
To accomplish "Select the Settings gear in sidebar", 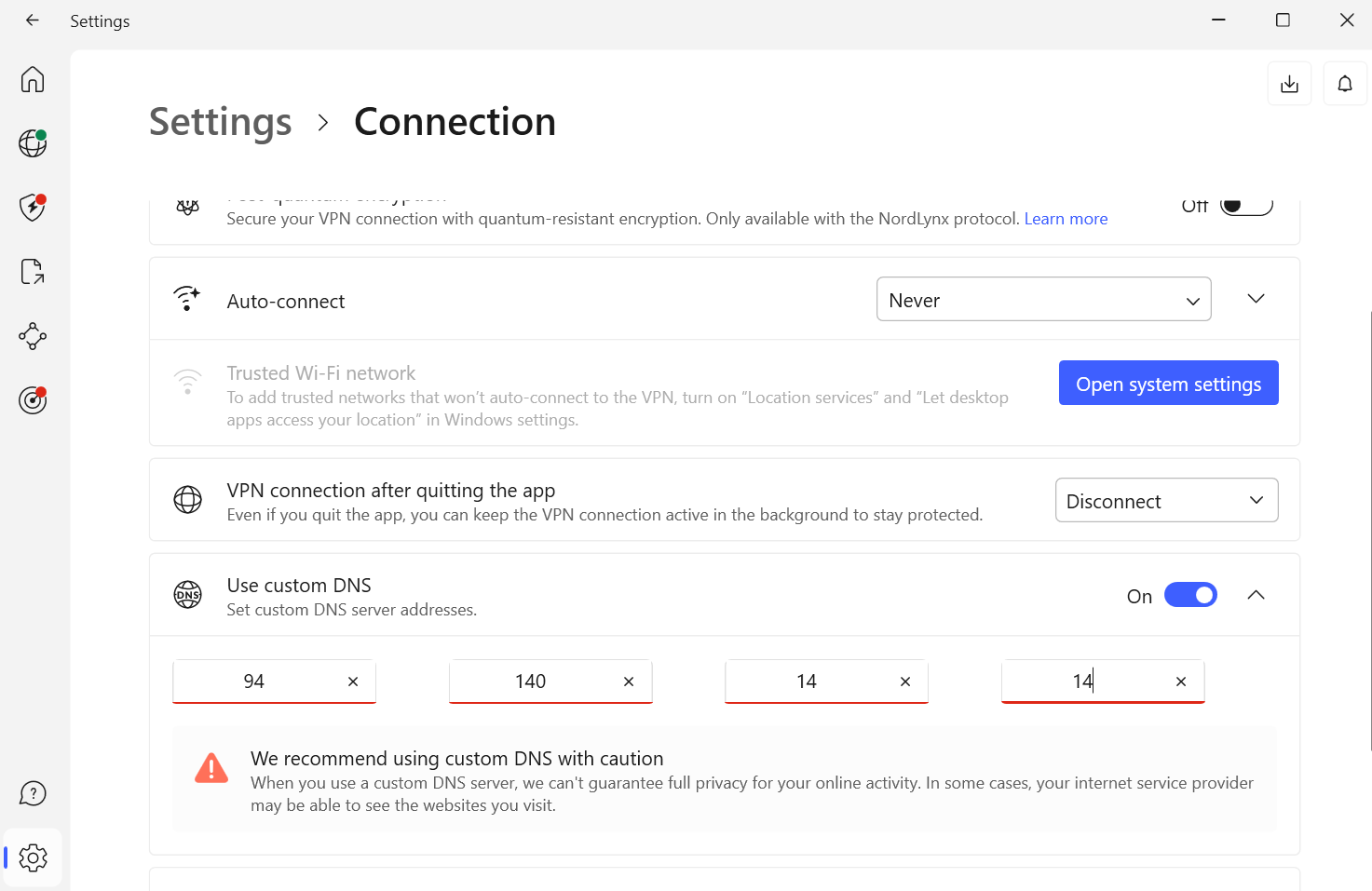I will (x=33, y=857).
